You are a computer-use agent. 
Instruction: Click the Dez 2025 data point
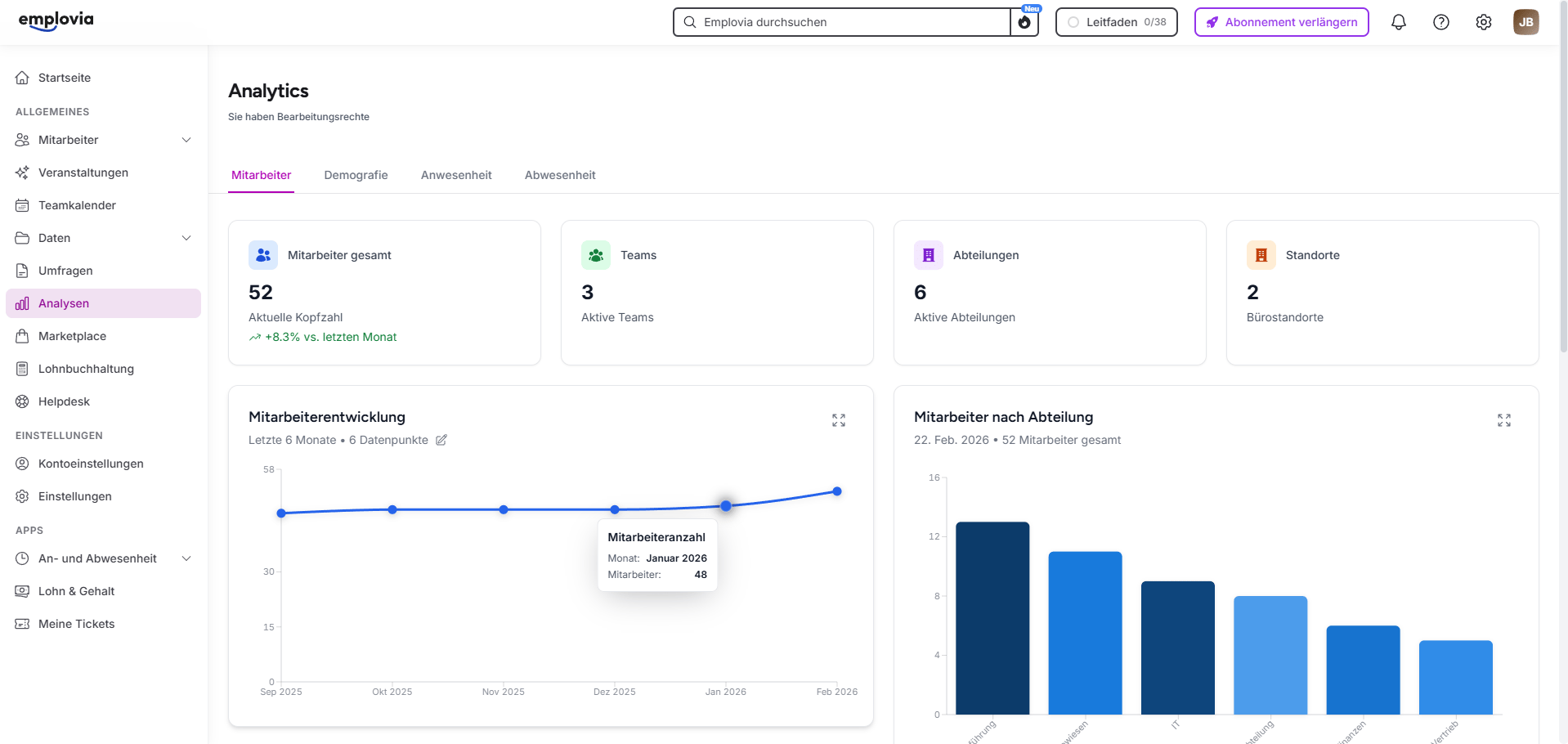pos(615,509)
